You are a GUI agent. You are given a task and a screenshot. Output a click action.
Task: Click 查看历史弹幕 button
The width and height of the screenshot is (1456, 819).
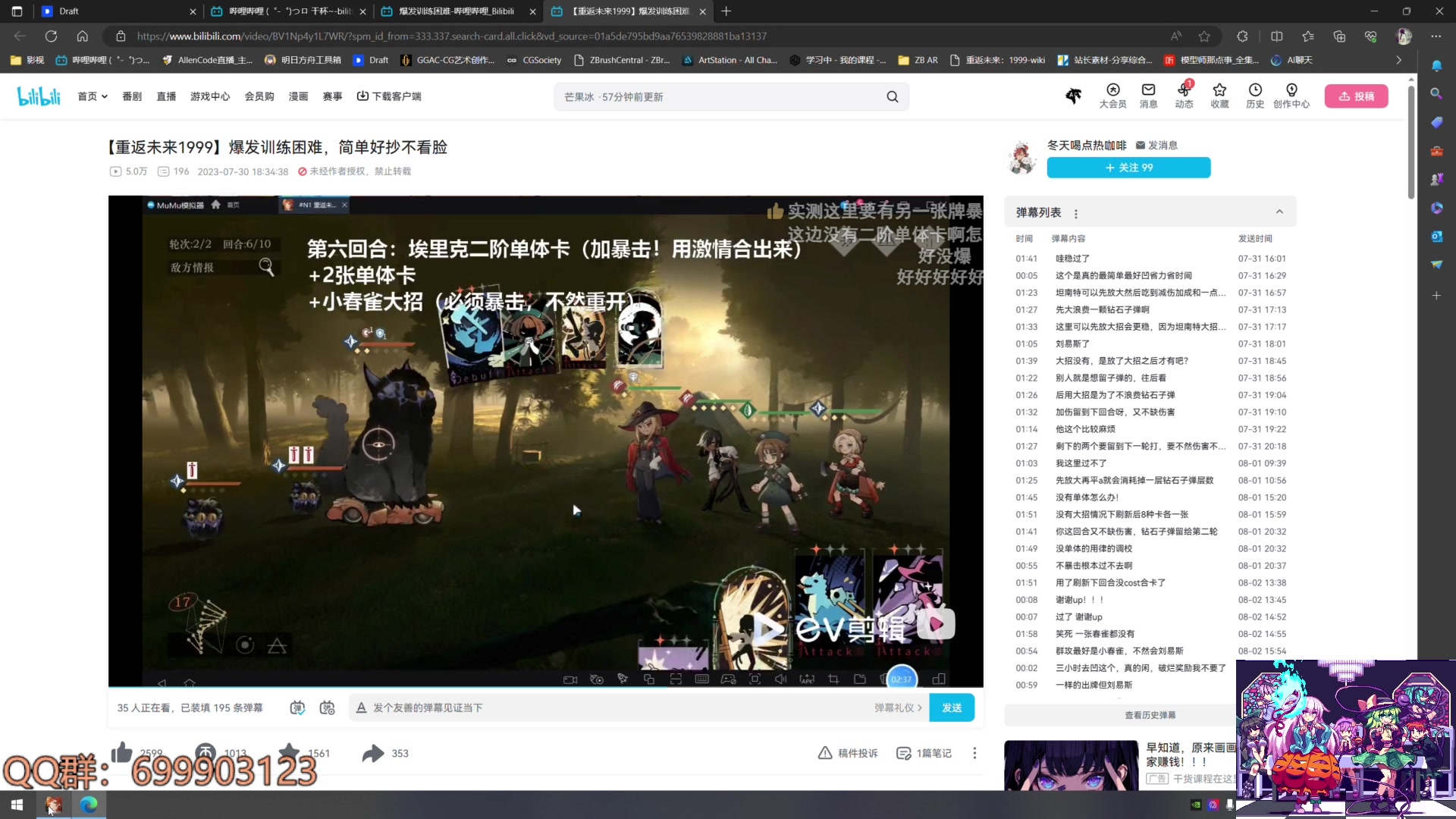(1150, 715)
